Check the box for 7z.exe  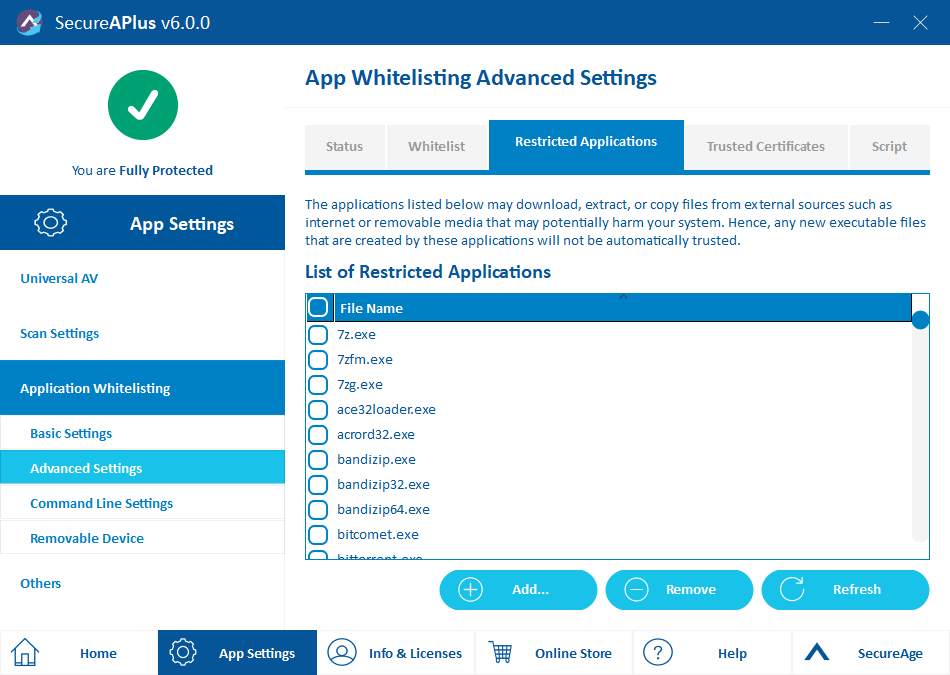[318, 334]
